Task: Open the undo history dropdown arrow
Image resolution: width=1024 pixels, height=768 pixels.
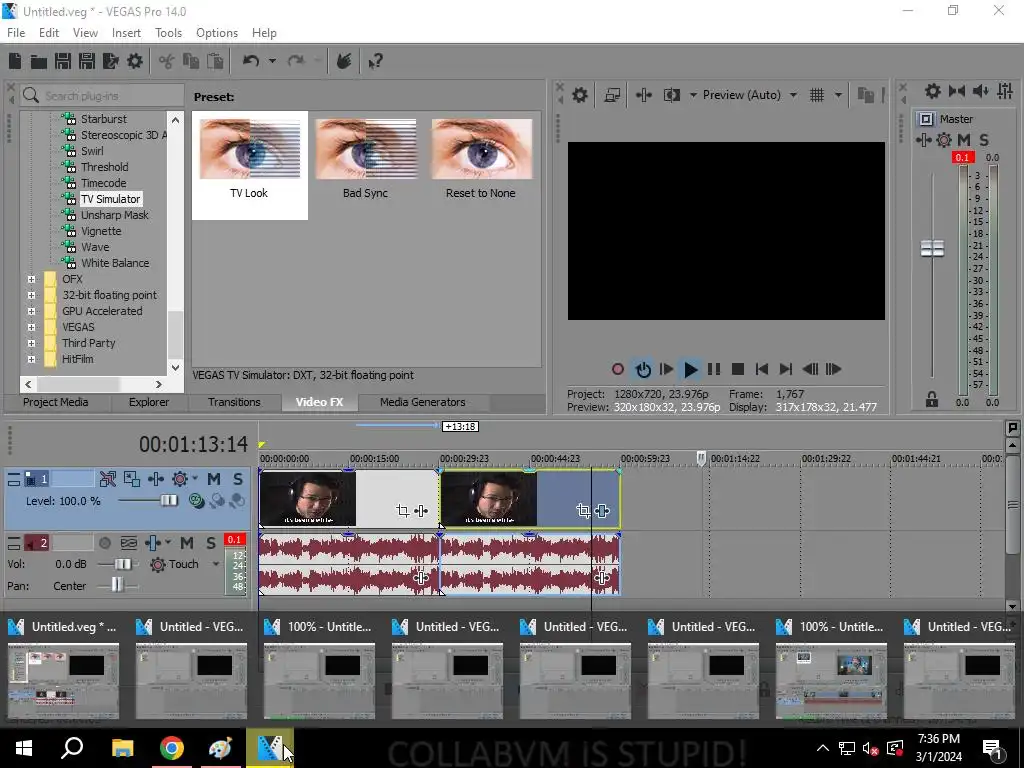Action: click(x=272, y=61)
